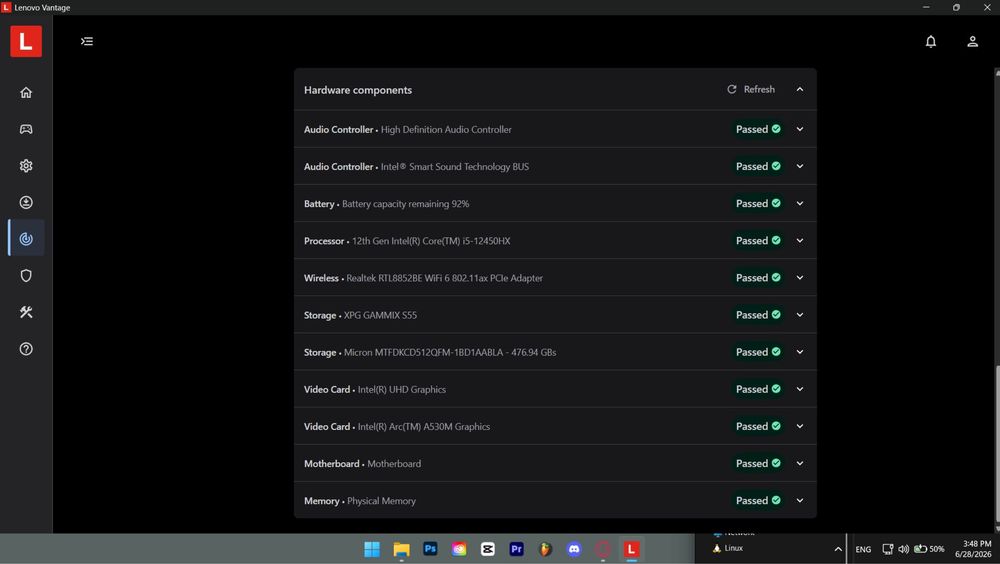The height and width of the screenshot is (564, 1000).
Task: Expand the Battery row details
Action: (x=800, y=204)
